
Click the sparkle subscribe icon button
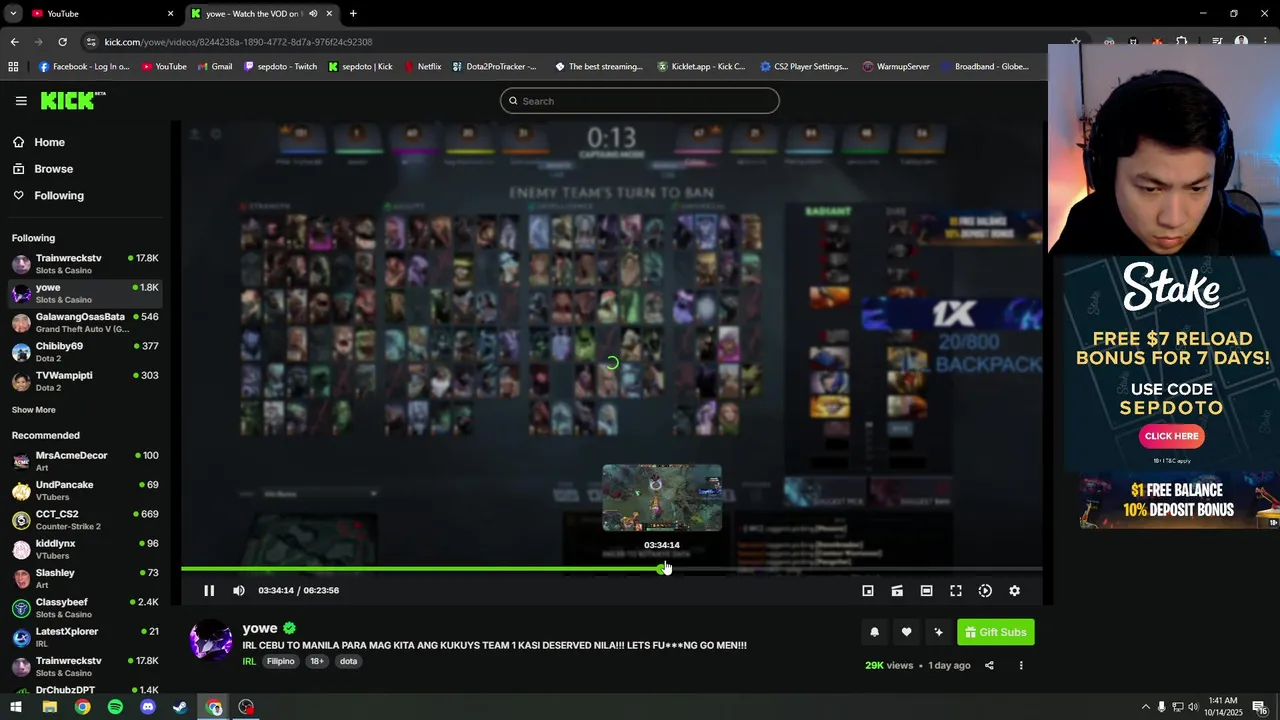[938, 632]
